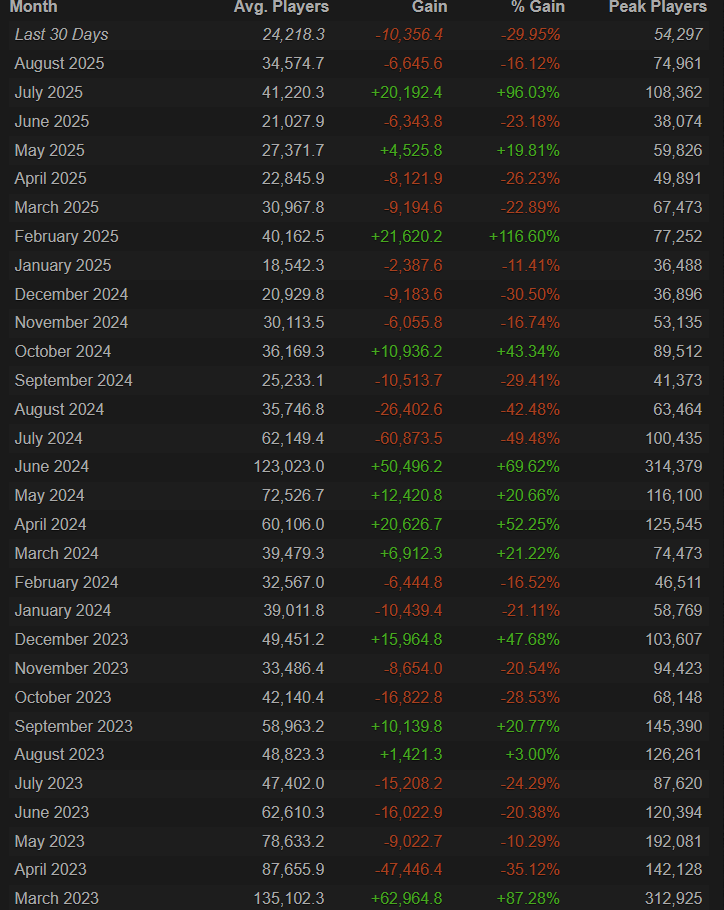Click the percent gain +3.00%
Image resolution: width=724 pixels, height=910 pixels.
click(x=533, y=754)
